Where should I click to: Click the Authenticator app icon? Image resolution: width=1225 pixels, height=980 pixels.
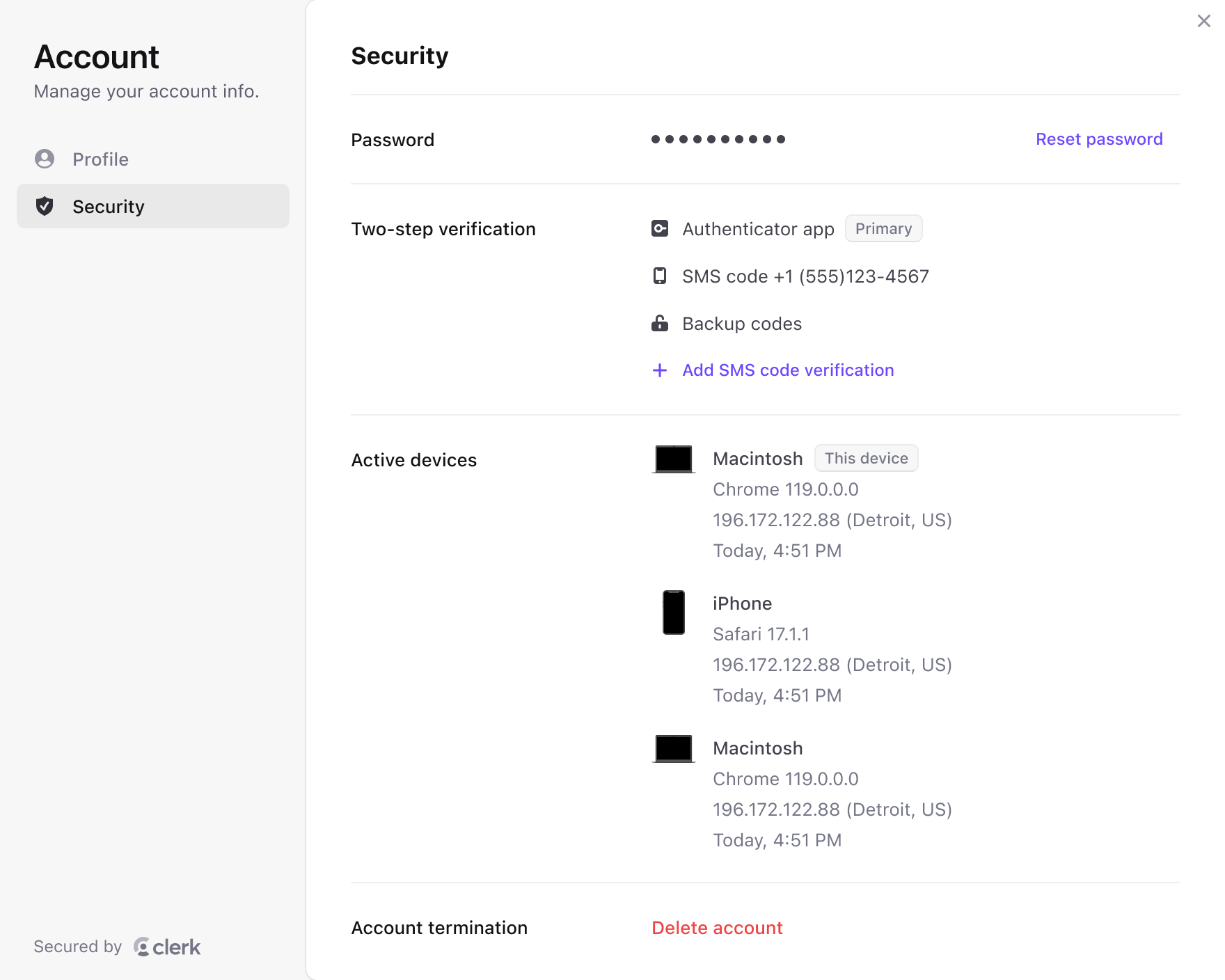pyautogui.click(x=660, y=228)
